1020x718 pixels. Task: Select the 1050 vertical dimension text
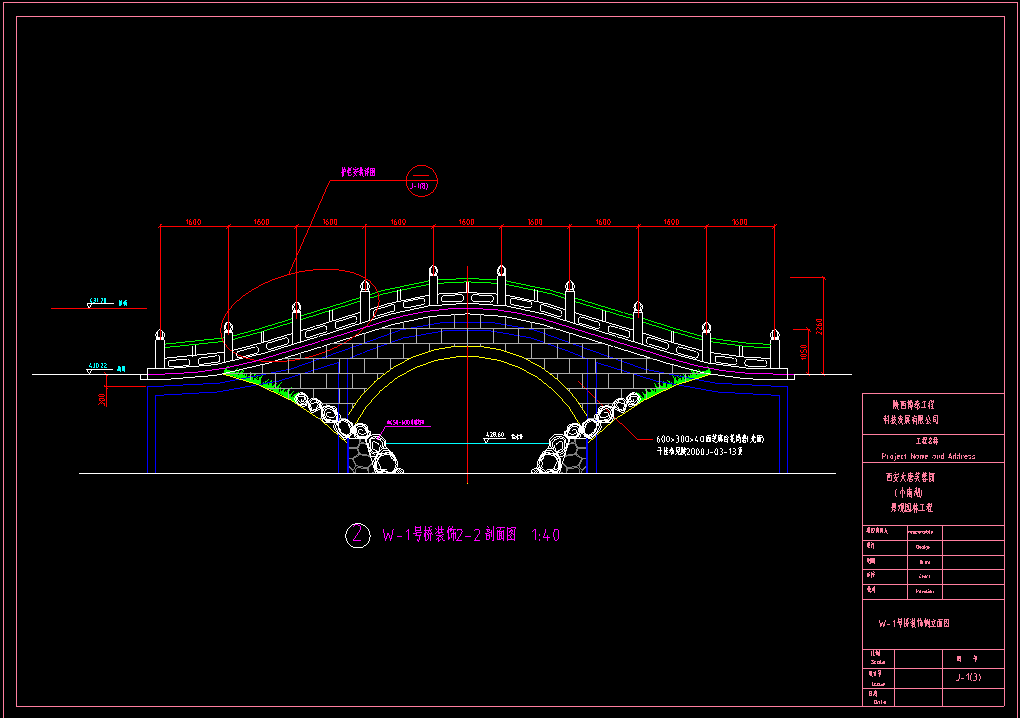click(x=804, y=351)
